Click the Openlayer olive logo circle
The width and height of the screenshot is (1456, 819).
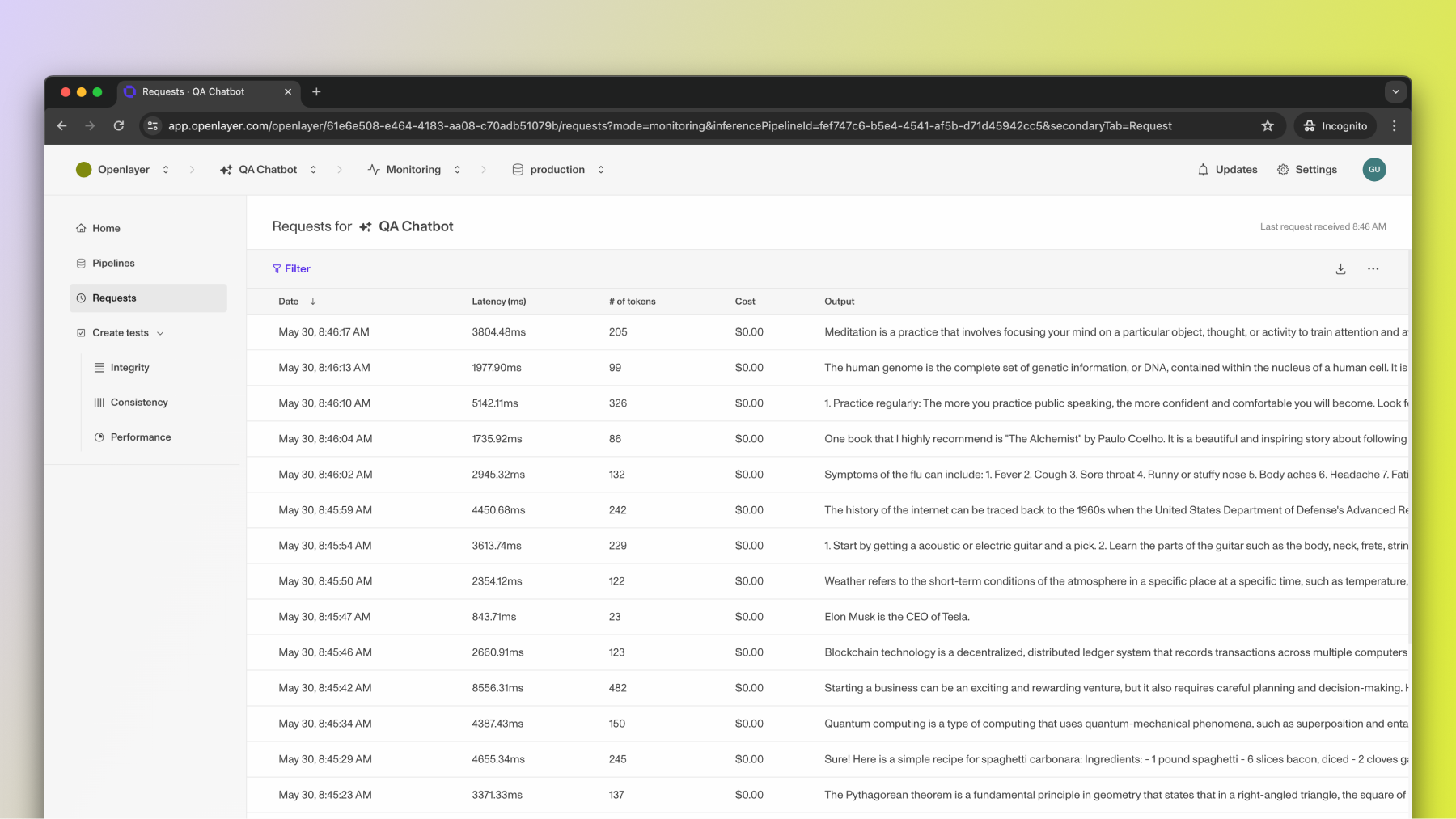(x=83, y=170)
